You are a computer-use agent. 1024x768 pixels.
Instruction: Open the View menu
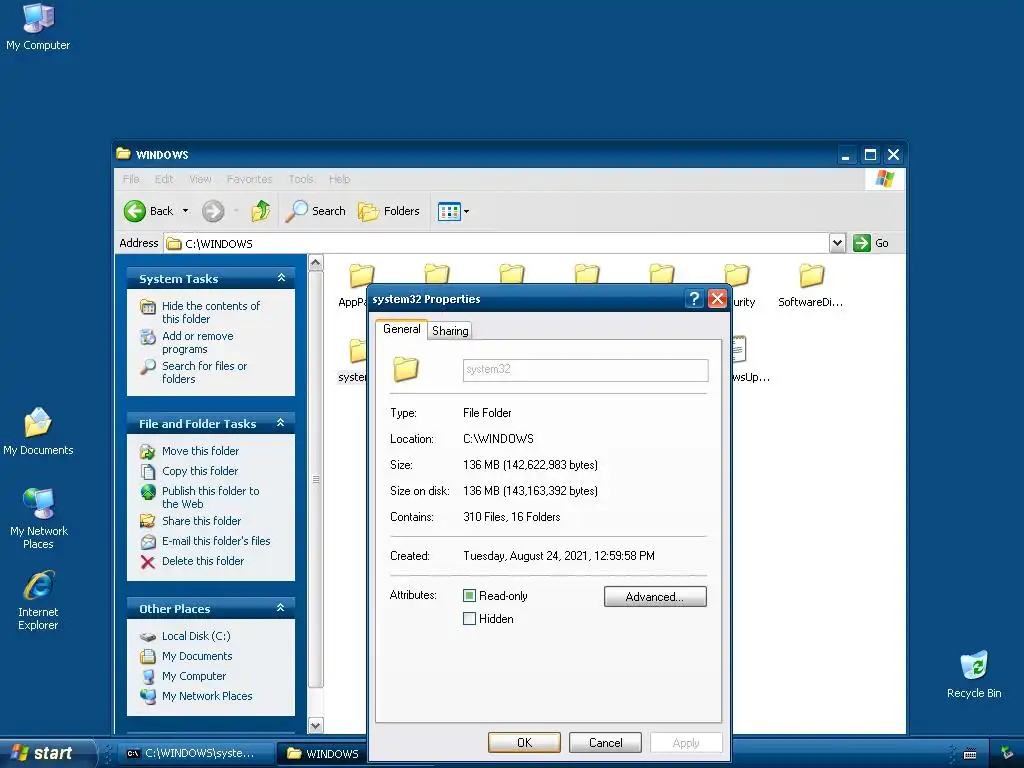(x=200, y=179)
